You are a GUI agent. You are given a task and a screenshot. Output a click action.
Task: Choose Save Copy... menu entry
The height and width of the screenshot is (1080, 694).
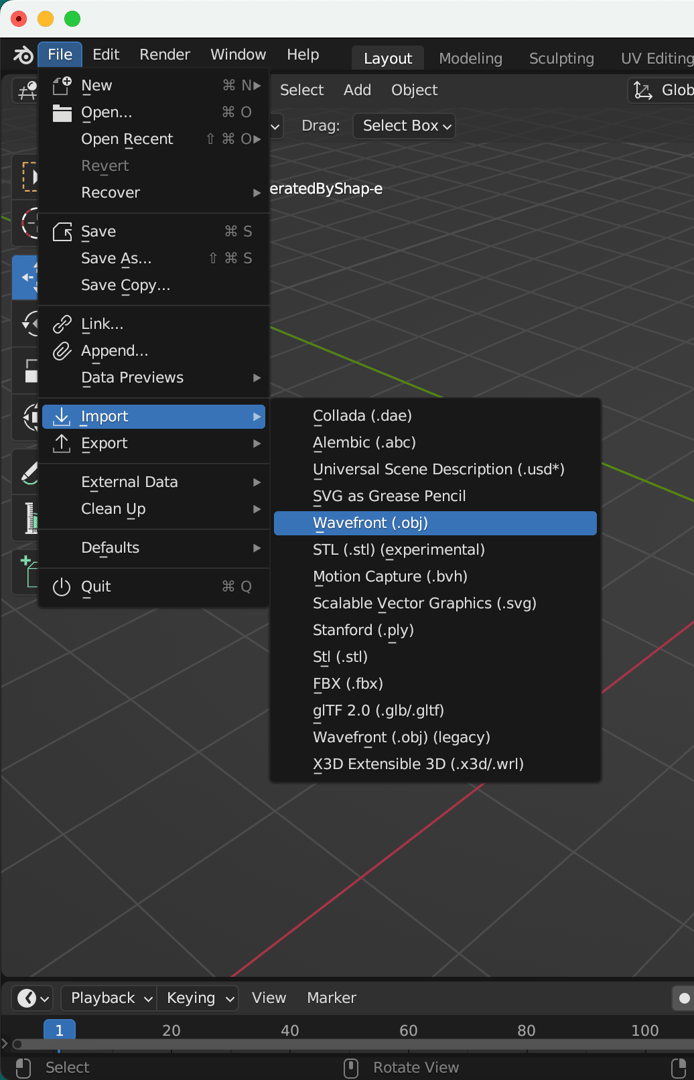[x=154, y=285]
